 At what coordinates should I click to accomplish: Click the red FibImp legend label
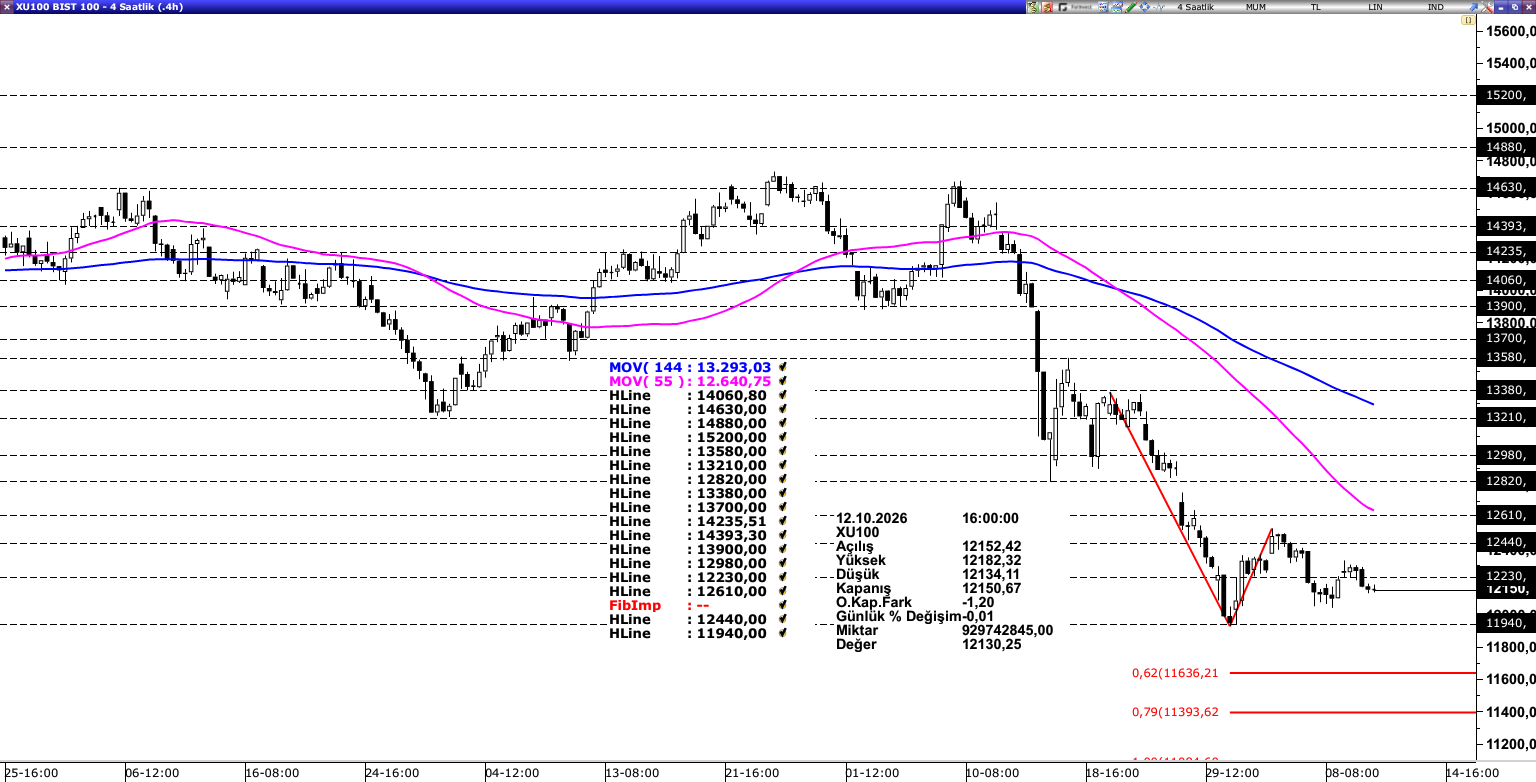tap(635, 606)
